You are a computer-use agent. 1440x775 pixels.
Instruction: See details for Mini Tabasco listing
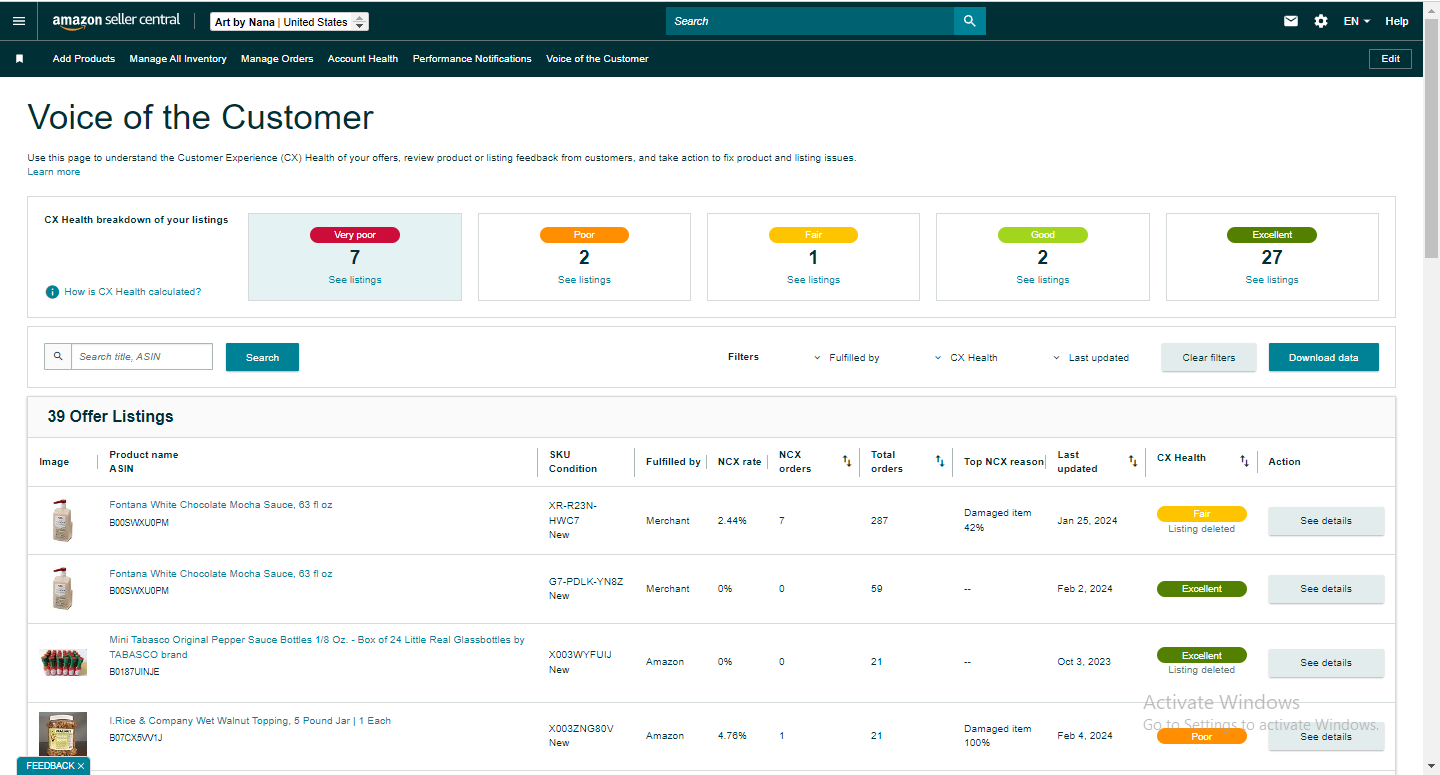point(1326,663)
